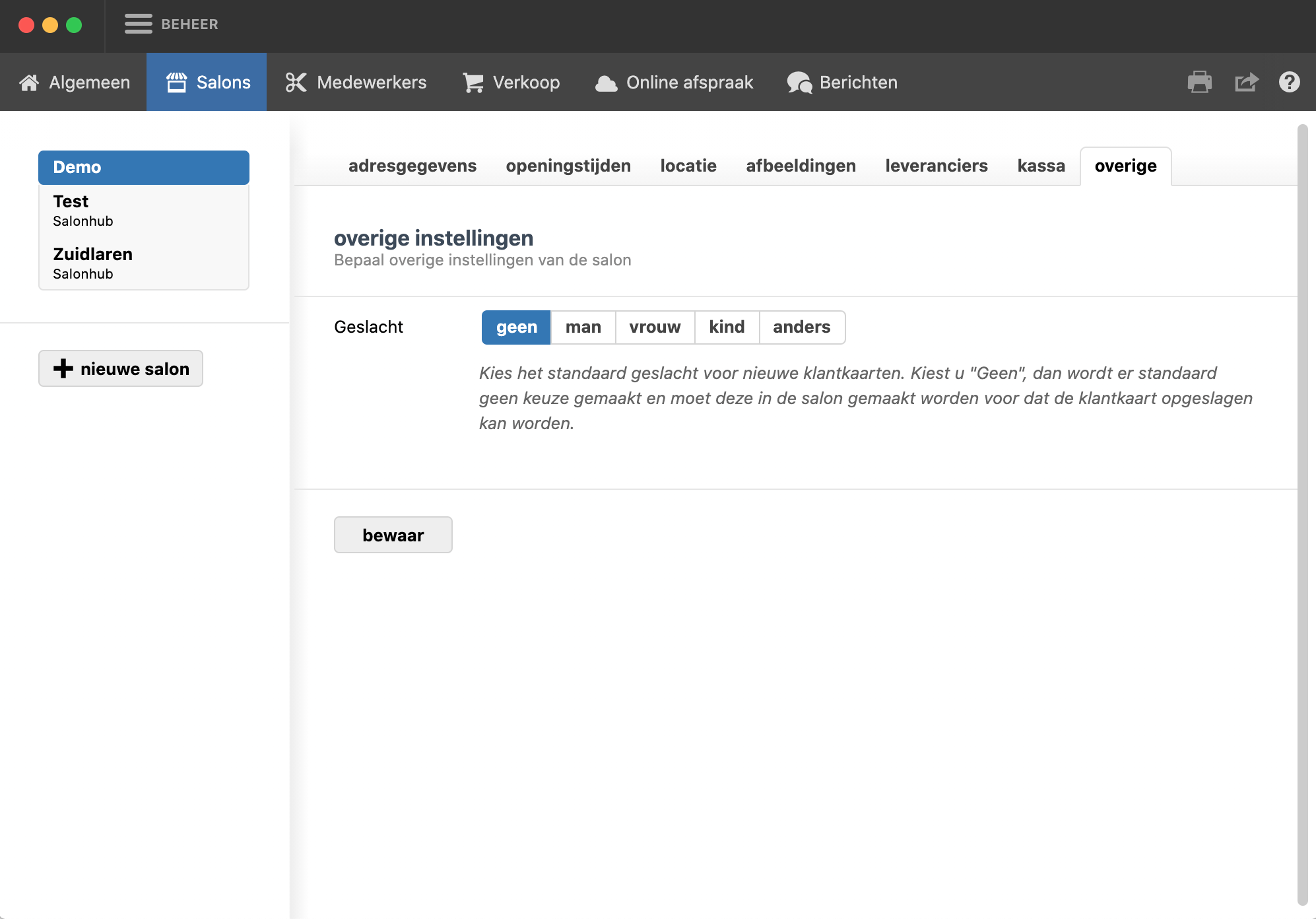The width and height of the screenshot is (1316, 919).
Task: Select the Salons navigation tab
Action: (x=207, y=83)
